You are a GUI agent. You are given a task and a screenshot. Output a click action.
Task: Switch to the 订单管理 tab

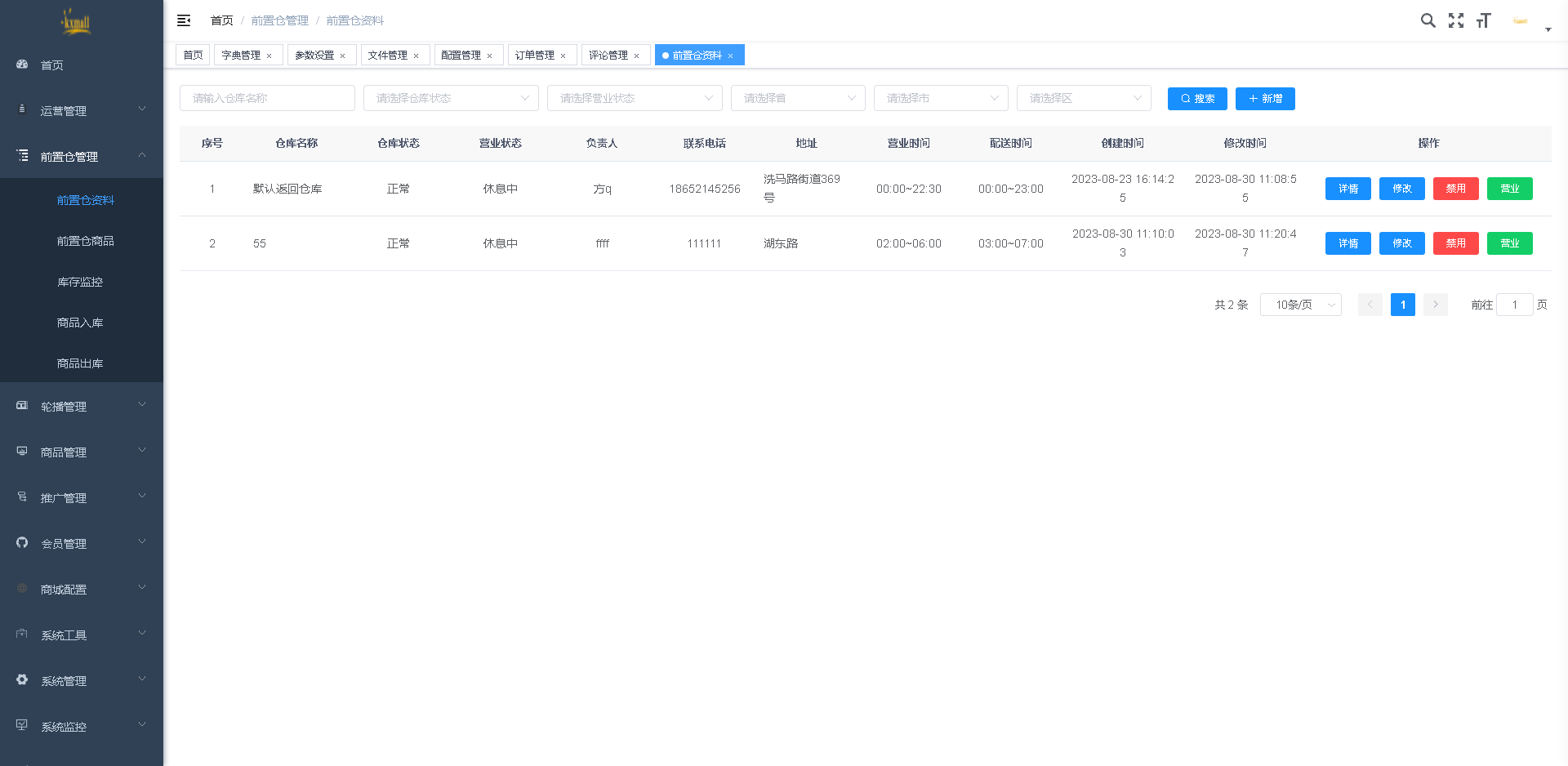[537, 55]
